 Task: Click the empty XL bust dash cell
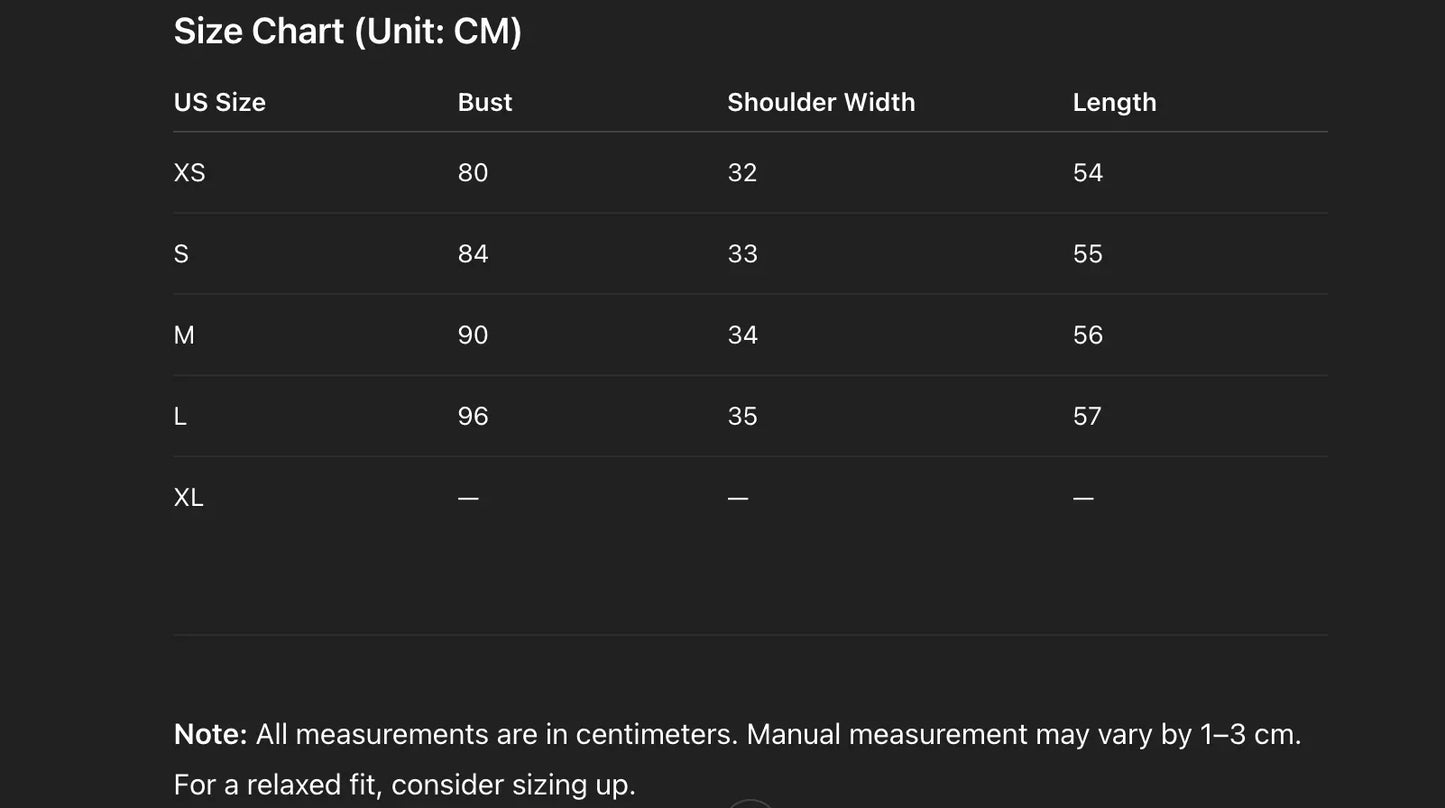[468, 497]
